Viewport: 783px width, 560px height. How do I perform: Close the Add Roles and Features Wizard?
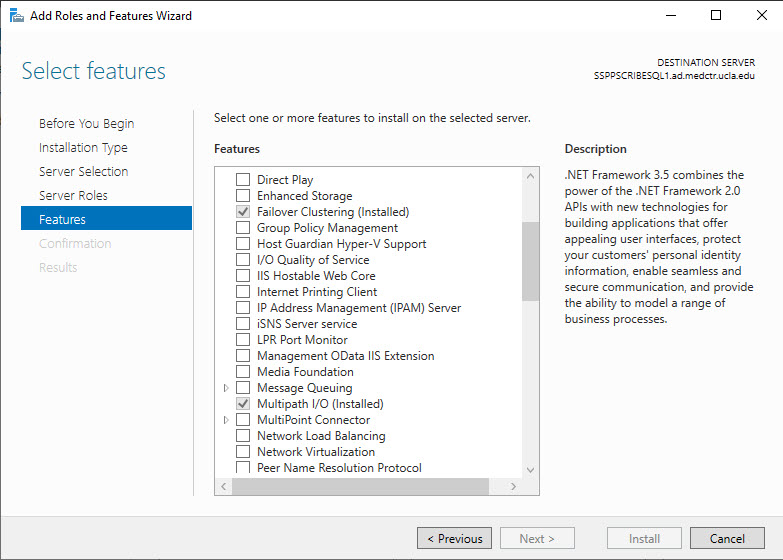(x=761, y=15)
